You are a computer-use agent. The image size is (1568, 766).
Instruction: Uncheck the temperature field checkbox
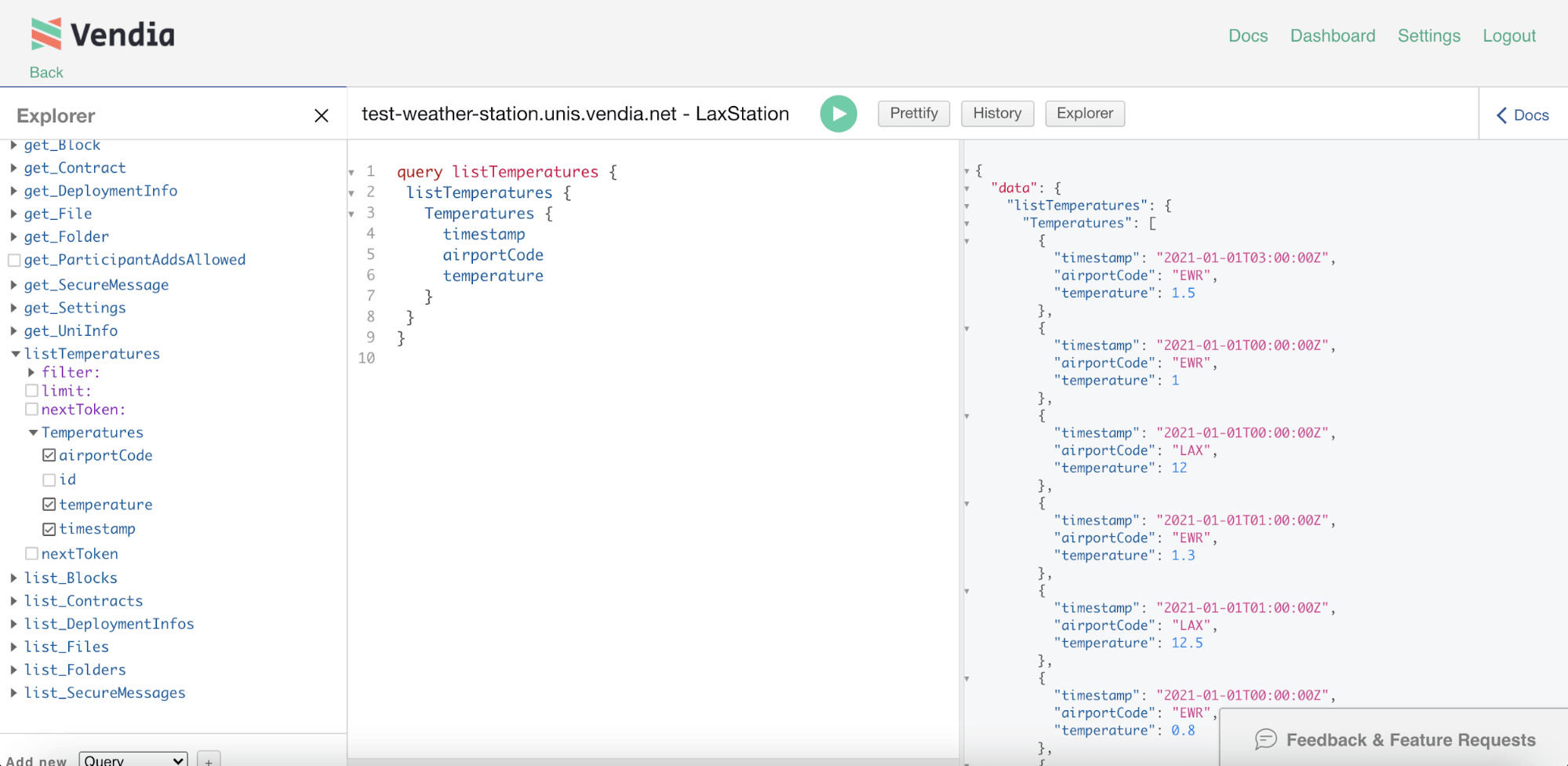coord(49,504)
